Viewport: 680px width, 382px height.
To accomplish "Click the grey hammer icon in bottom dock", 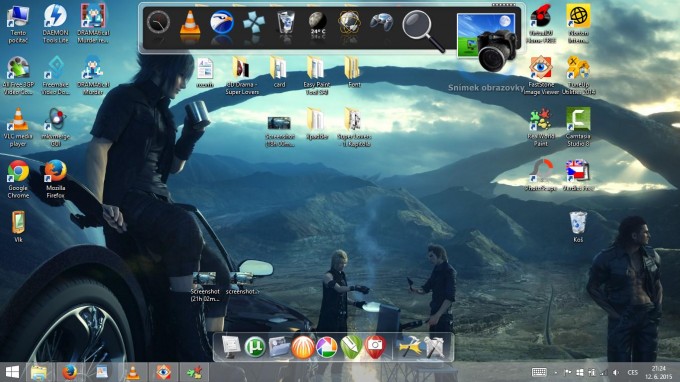I will tap(434, 347).
